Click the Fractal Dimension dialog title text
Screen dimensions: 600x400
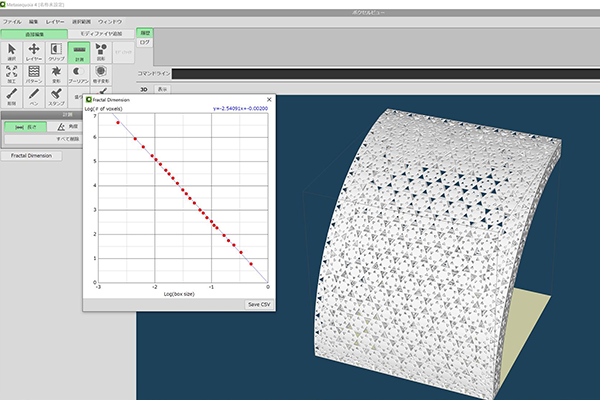point(111,100)
